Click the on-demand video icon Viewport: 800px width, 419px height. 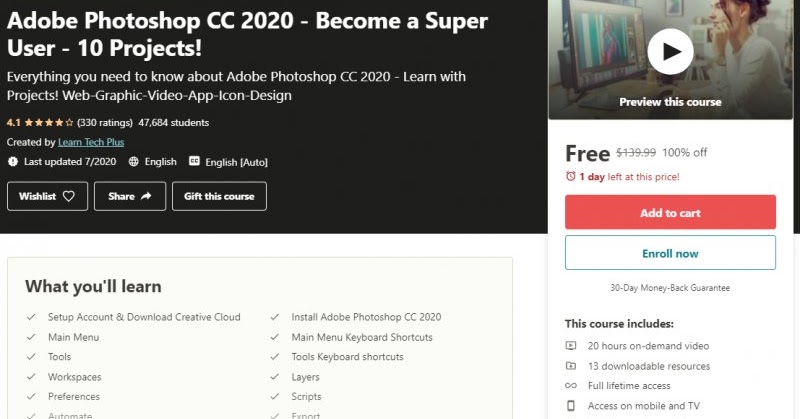click(571, 345)
